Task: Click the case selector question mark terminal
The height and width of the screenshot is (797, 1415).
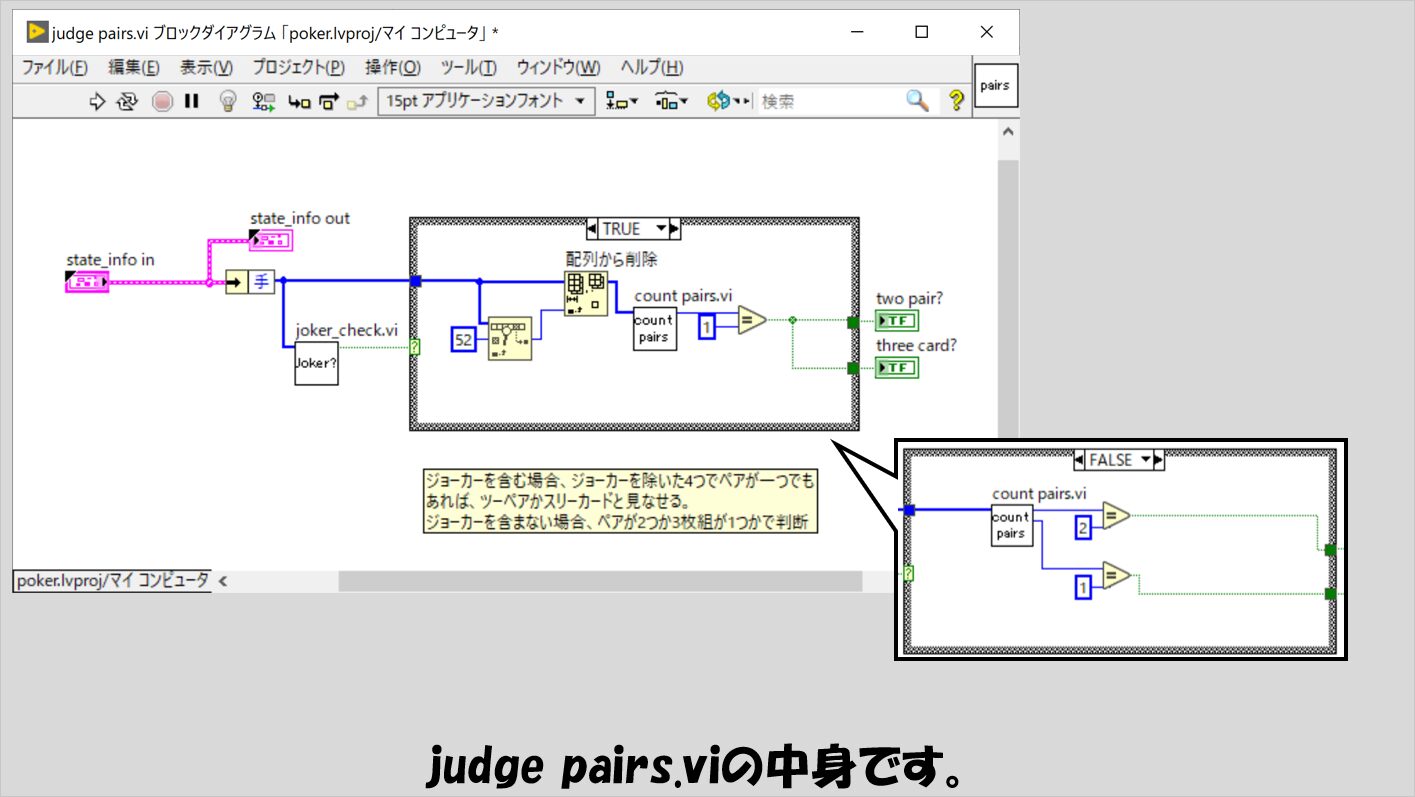Action: pos(414,347)
